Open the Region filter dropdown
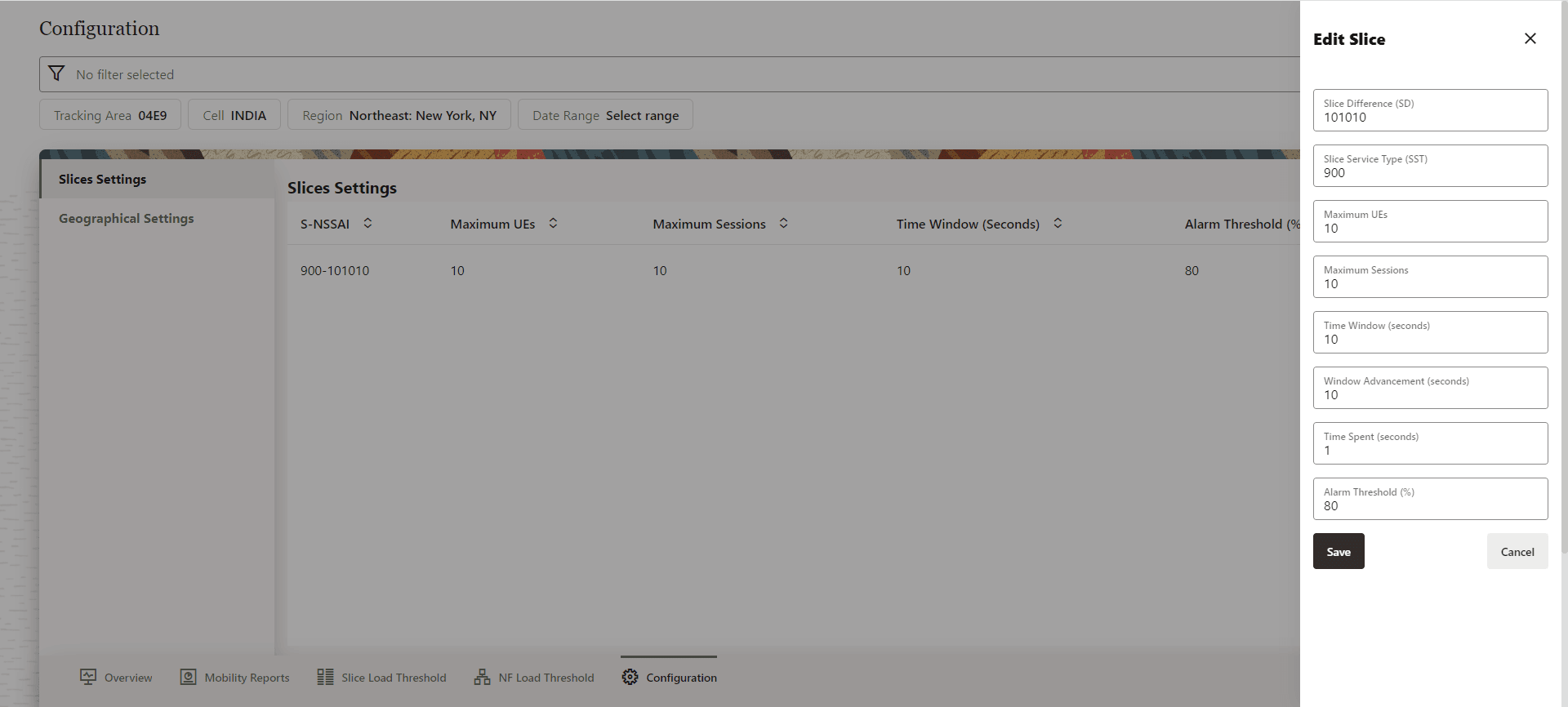This screenshot has height=707, width=1568. (x=399, y=115)
